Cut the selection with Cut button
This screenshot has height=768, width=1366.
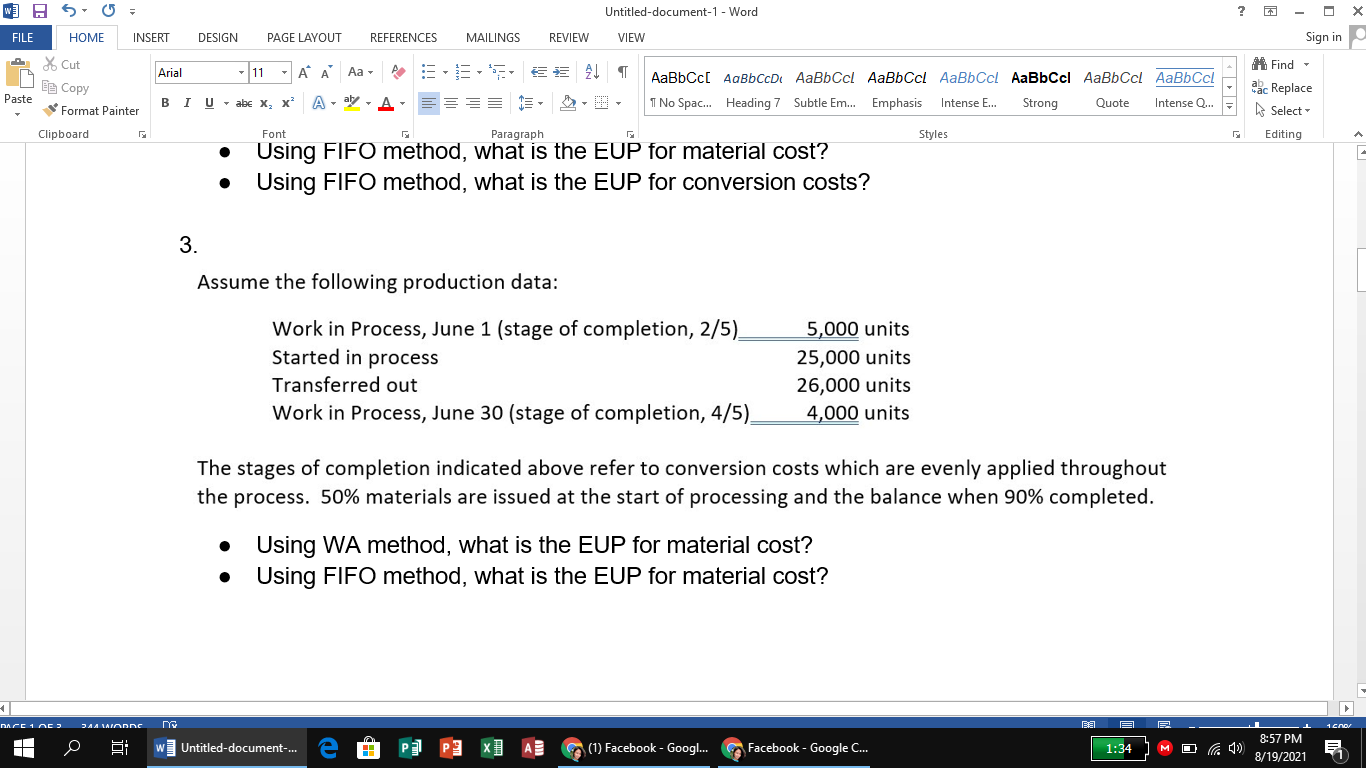[62, 65]
